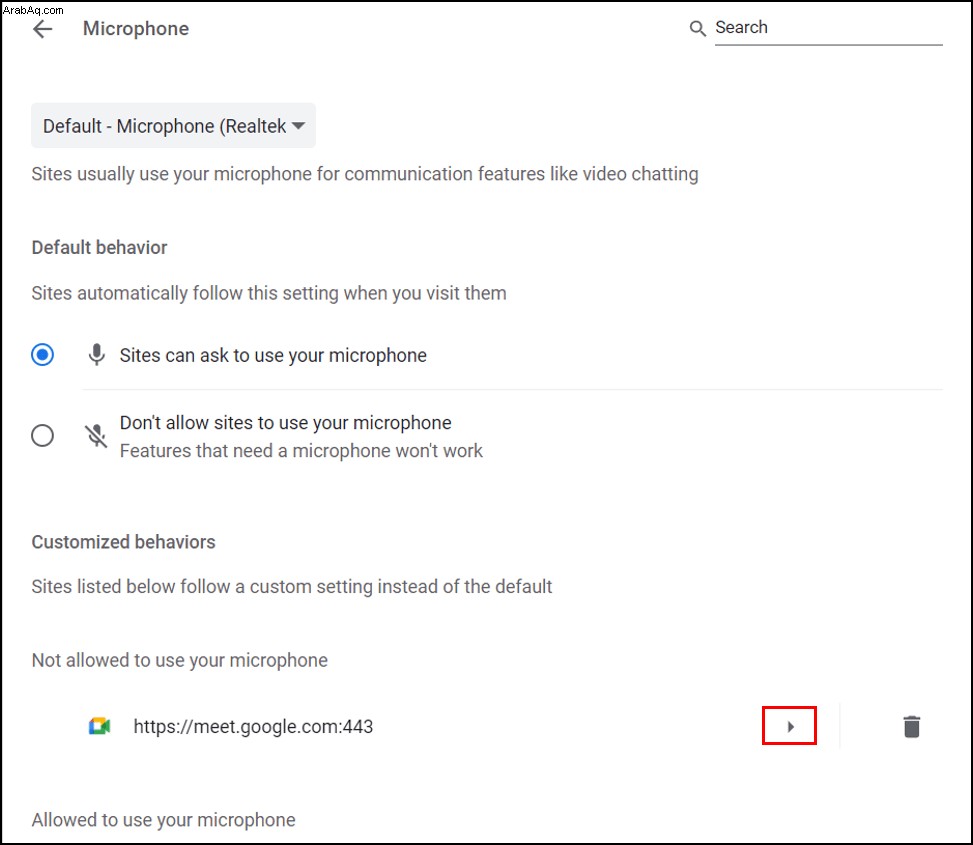Screen dimensions: 973x845
Task: Click the 'Sites can ask to use your microphone' text
Action: [x=273, y=355]
